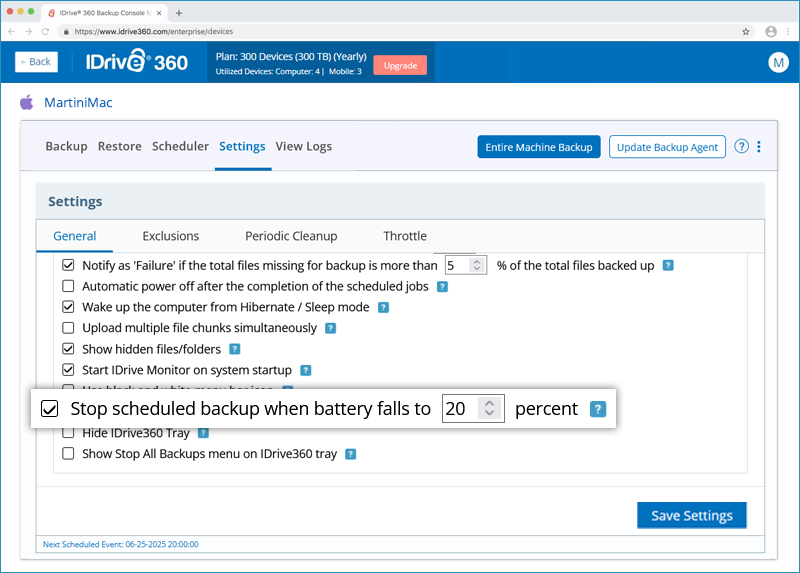
Task: Adjust missing files percent stepper arrows
Action: click(x=477, y=265)
